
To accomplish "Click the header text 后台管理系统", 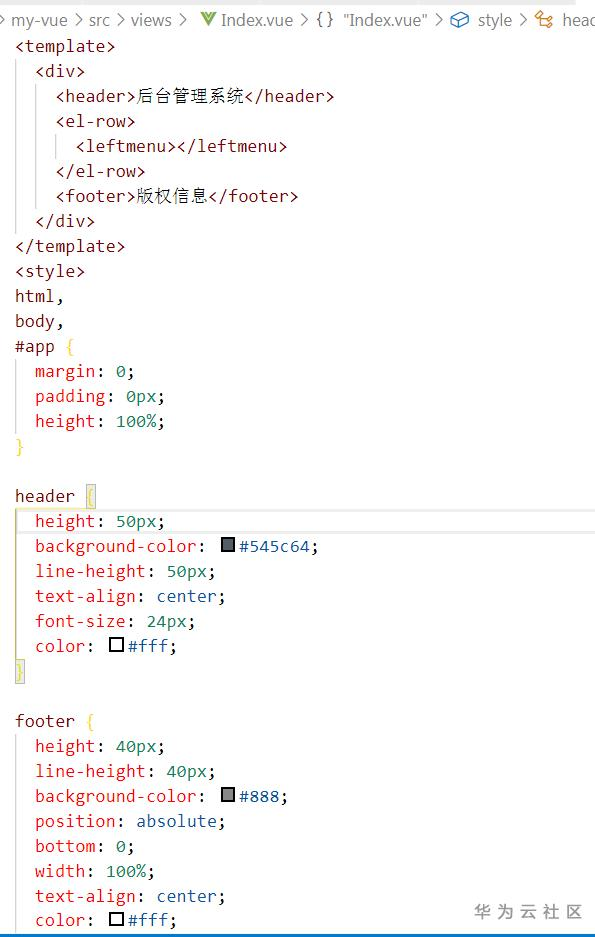I will [190, 96].
